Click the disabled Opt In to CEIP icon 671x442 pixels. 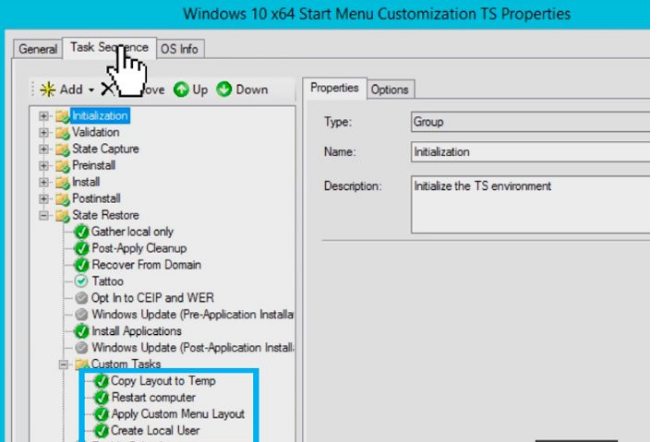81,298
